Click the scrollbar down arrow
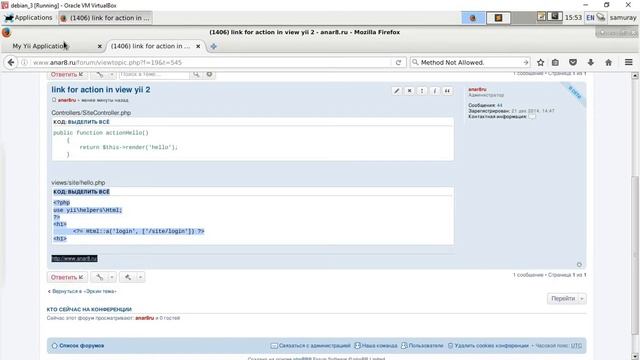Screen dimensions: 640x360 pos(635,357)
